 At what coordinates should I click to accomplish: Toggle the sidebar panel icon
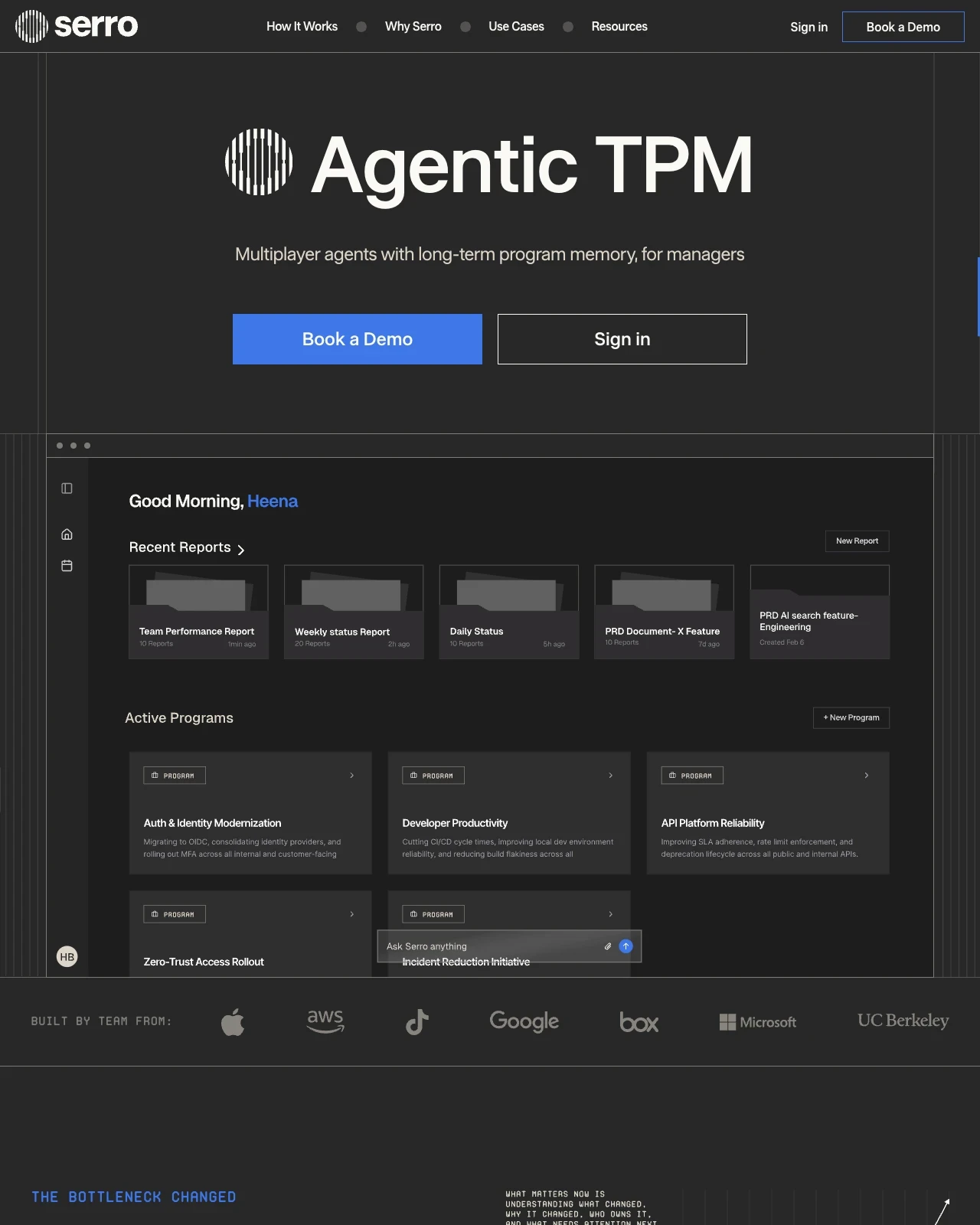[67, 488]
